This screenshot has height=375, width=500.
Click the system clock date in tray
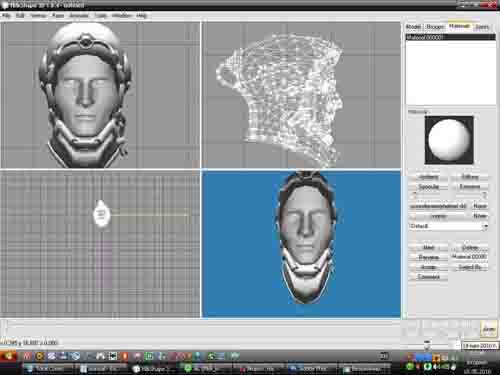(x=477, y=371)
